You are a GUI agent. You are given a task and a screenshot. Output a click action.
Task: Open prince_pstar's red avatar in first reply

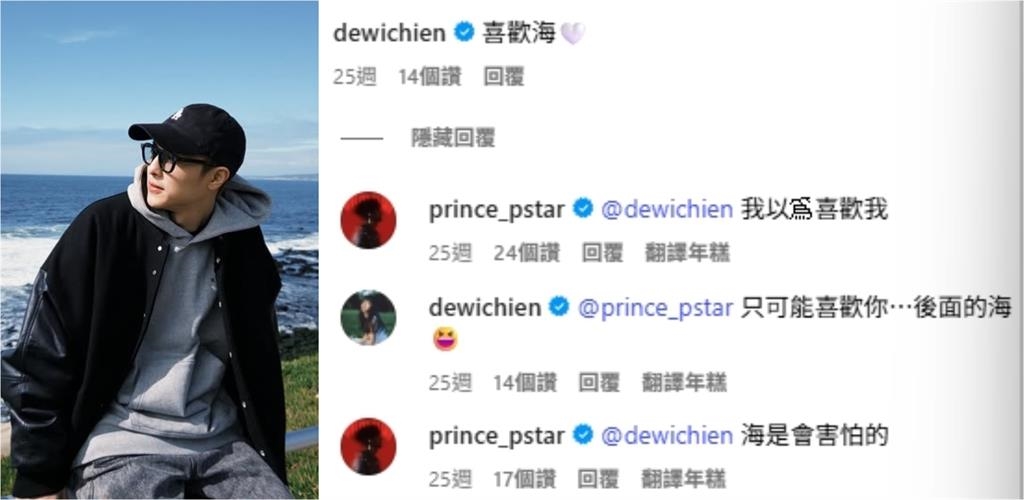pyautogui.click(x=368, y=220)
